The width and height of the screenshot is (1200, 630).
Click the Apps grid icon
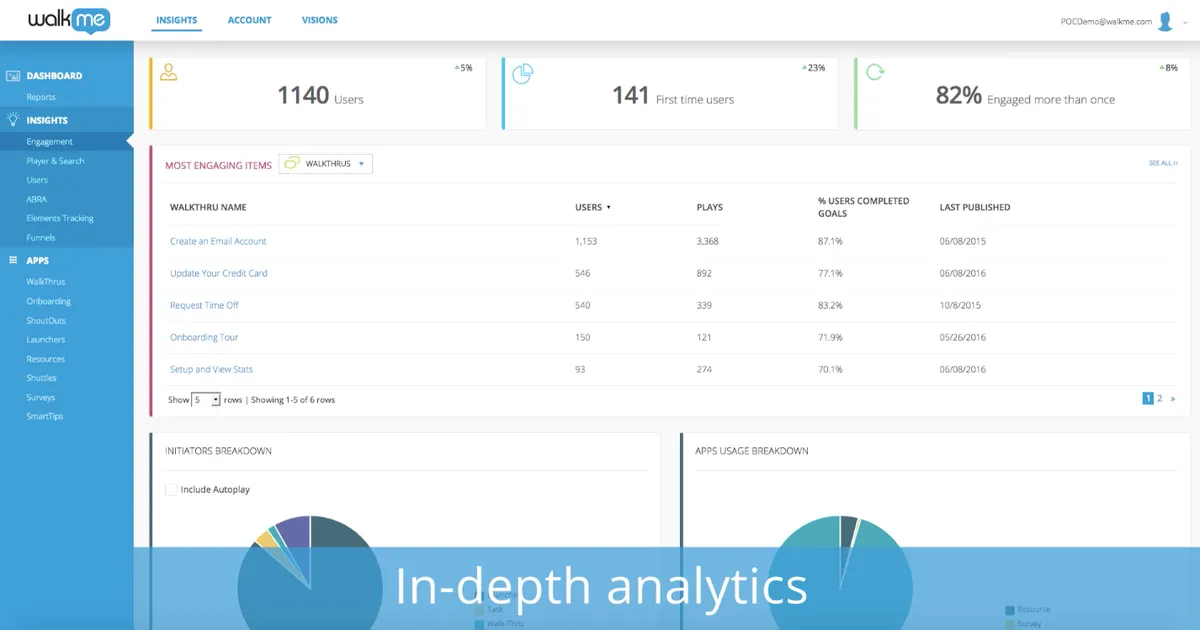pos(14,260)
